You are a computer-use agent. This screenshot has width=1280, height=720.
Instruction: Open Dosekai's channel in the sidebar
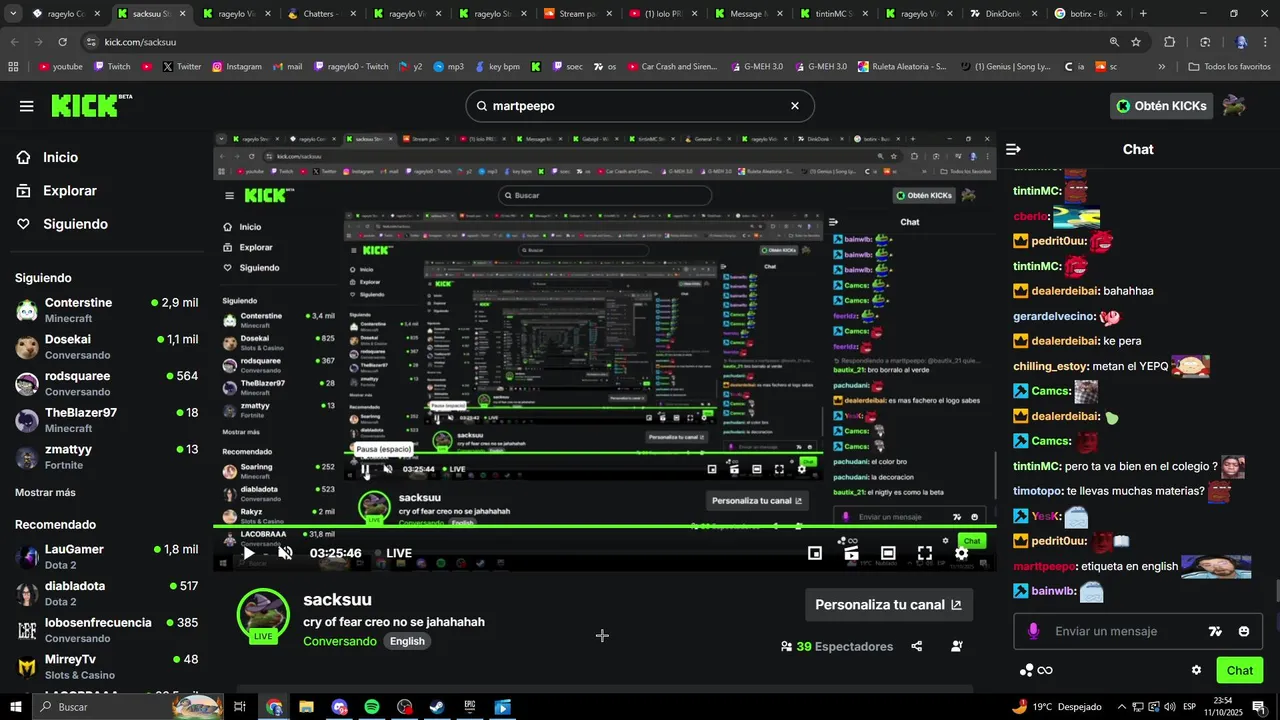[x=106, y=347]
